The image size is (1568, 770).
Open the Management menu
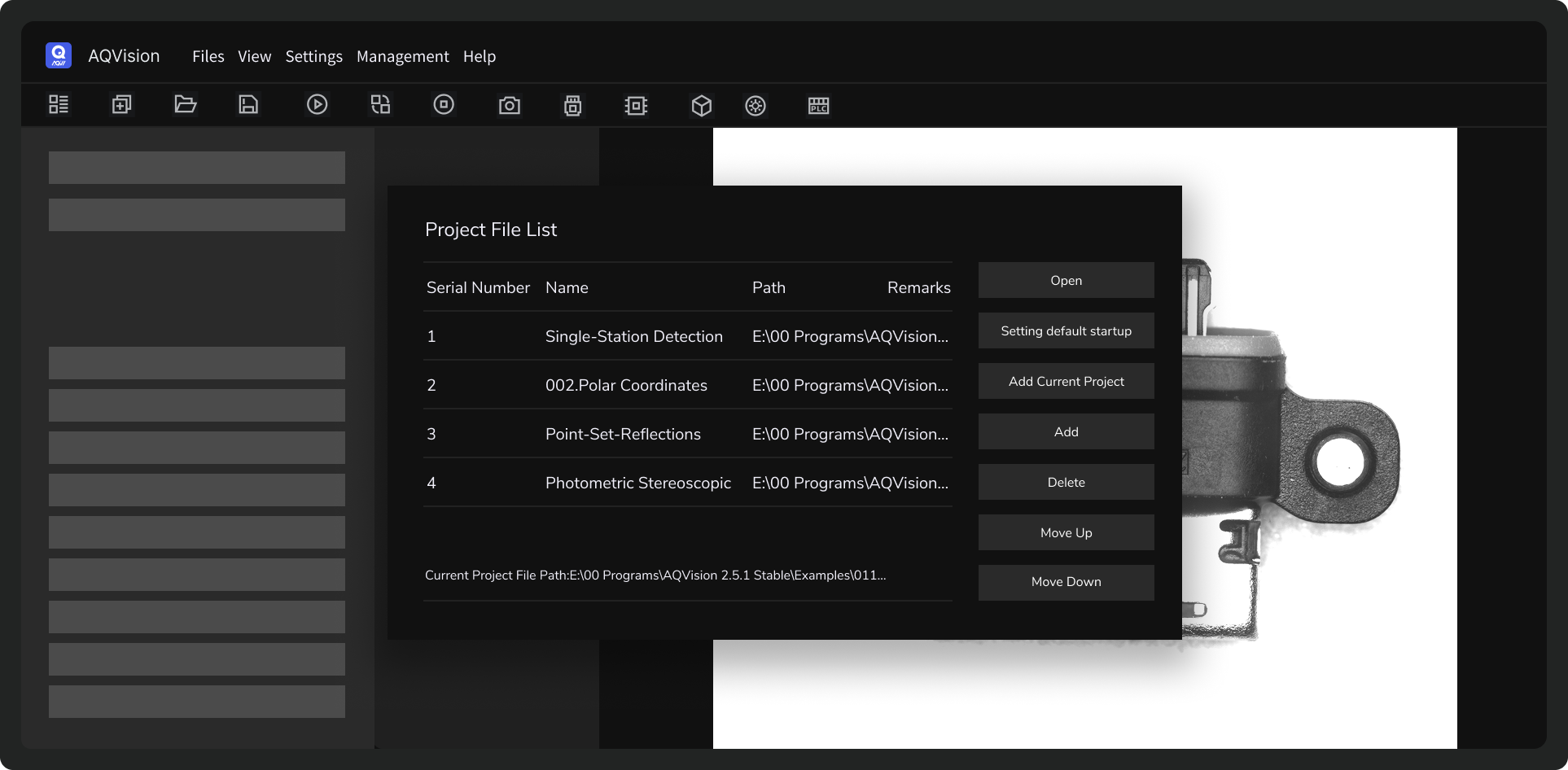click(x=402, y=56)
